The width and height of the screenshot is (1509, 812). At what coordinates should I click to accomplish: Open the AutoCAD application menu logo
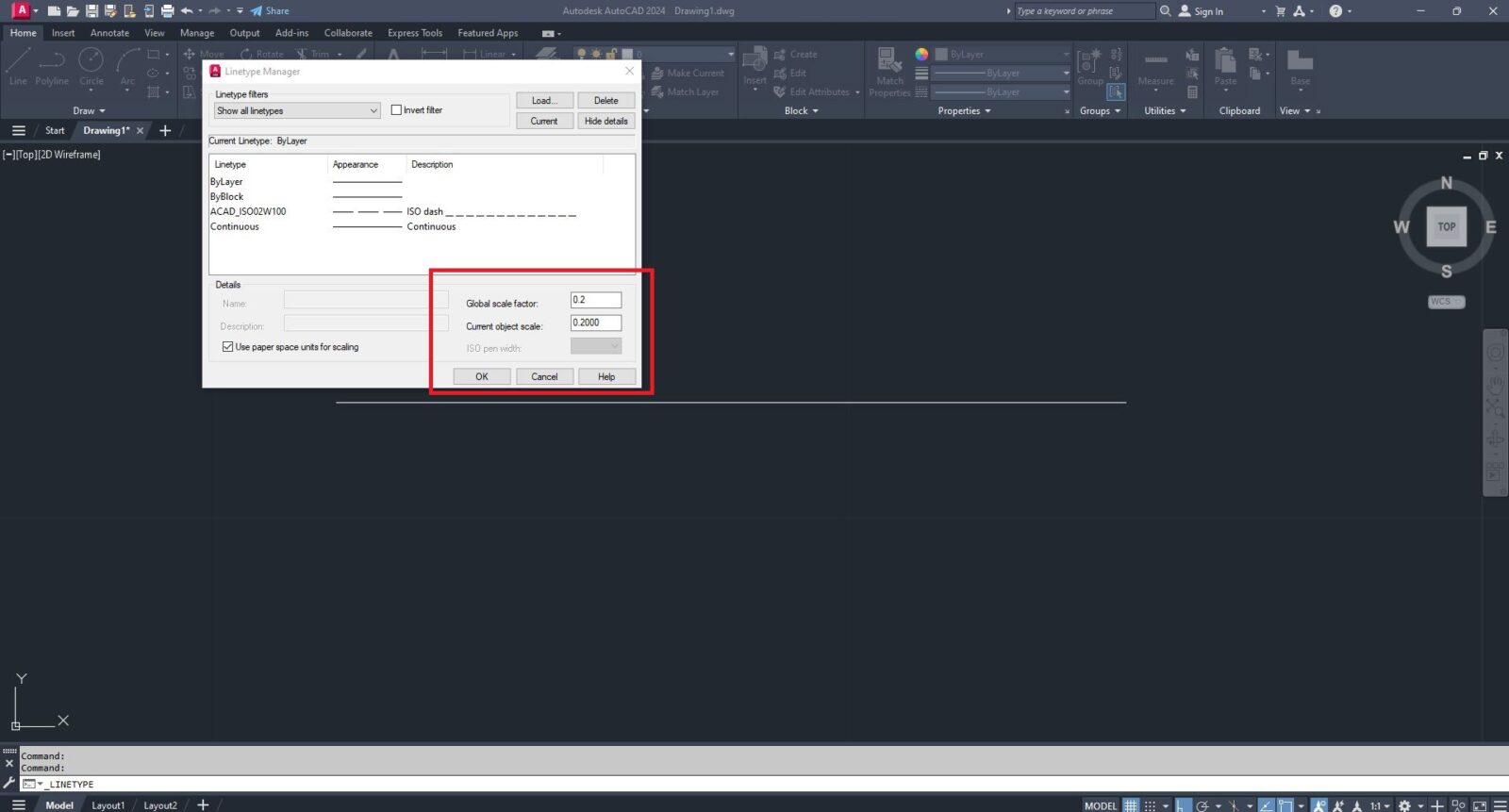(21, 11)
